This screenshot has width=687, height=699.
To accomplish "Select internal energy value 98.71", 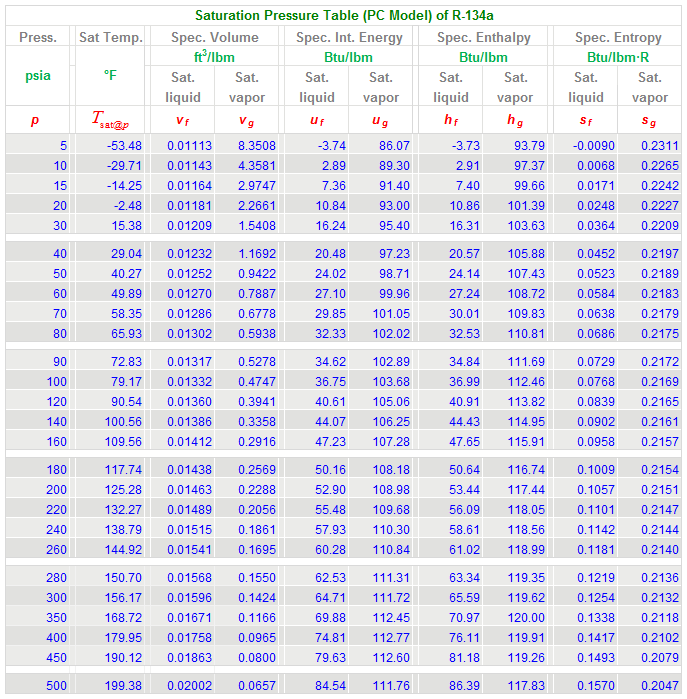I will [x=394, y=274].
